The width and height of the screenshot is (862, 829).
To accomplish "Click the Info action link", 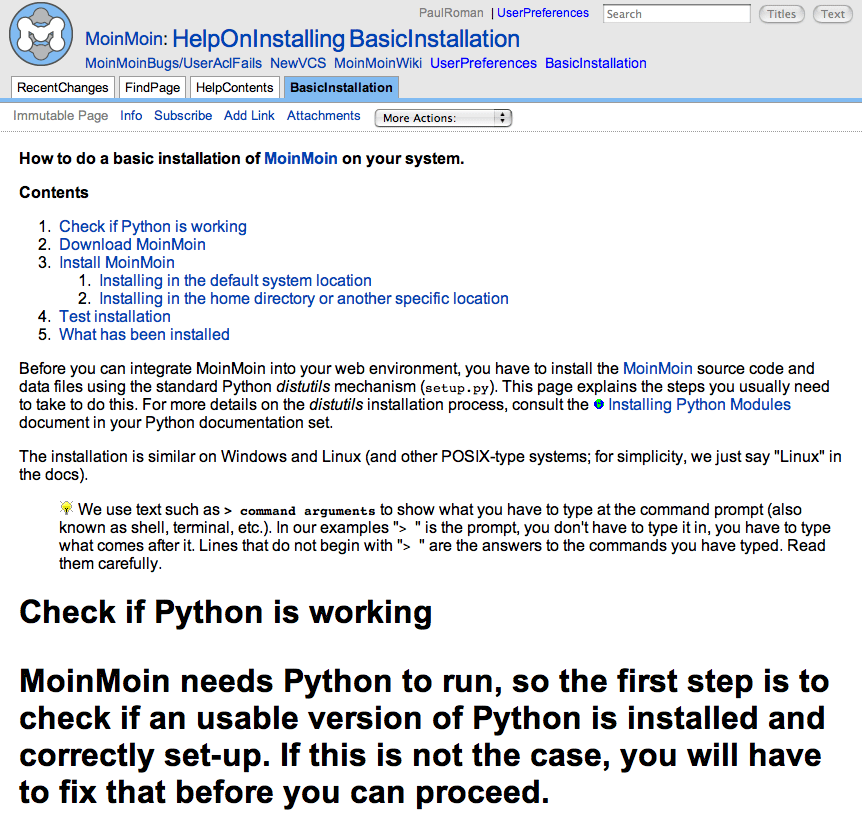I will [x=131, y=115].
